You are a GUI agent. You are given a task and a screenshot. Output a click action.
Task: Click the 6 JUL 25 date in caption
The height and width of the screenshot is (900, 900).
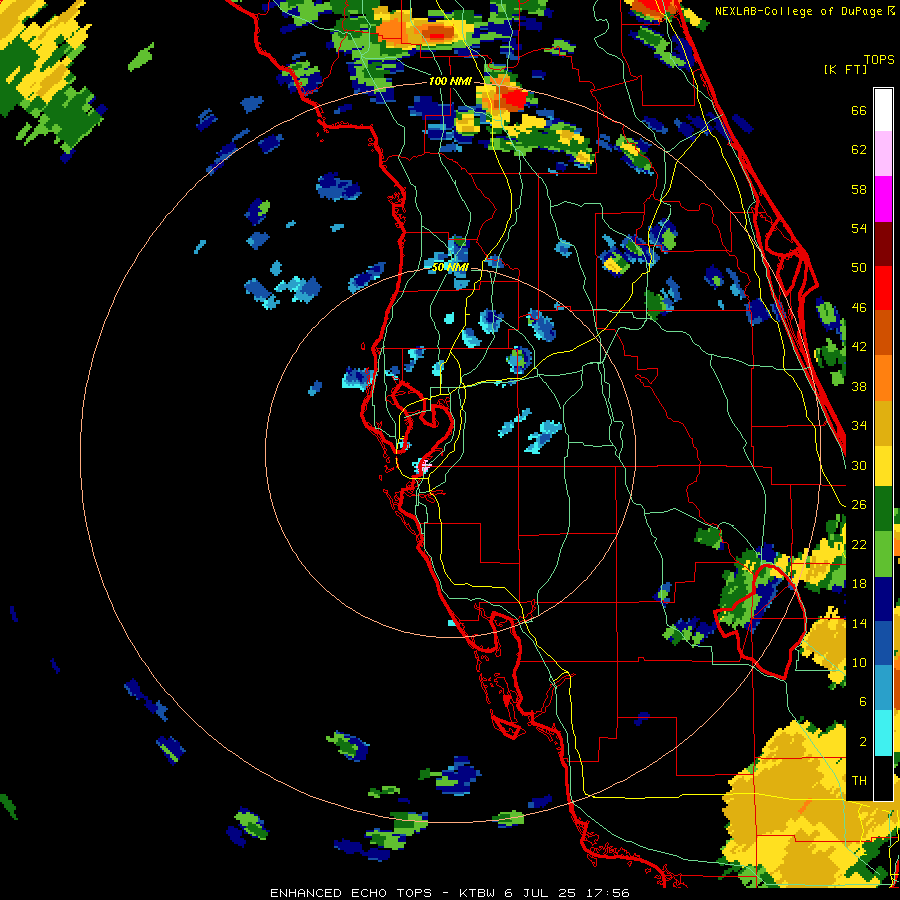[542, 893]
